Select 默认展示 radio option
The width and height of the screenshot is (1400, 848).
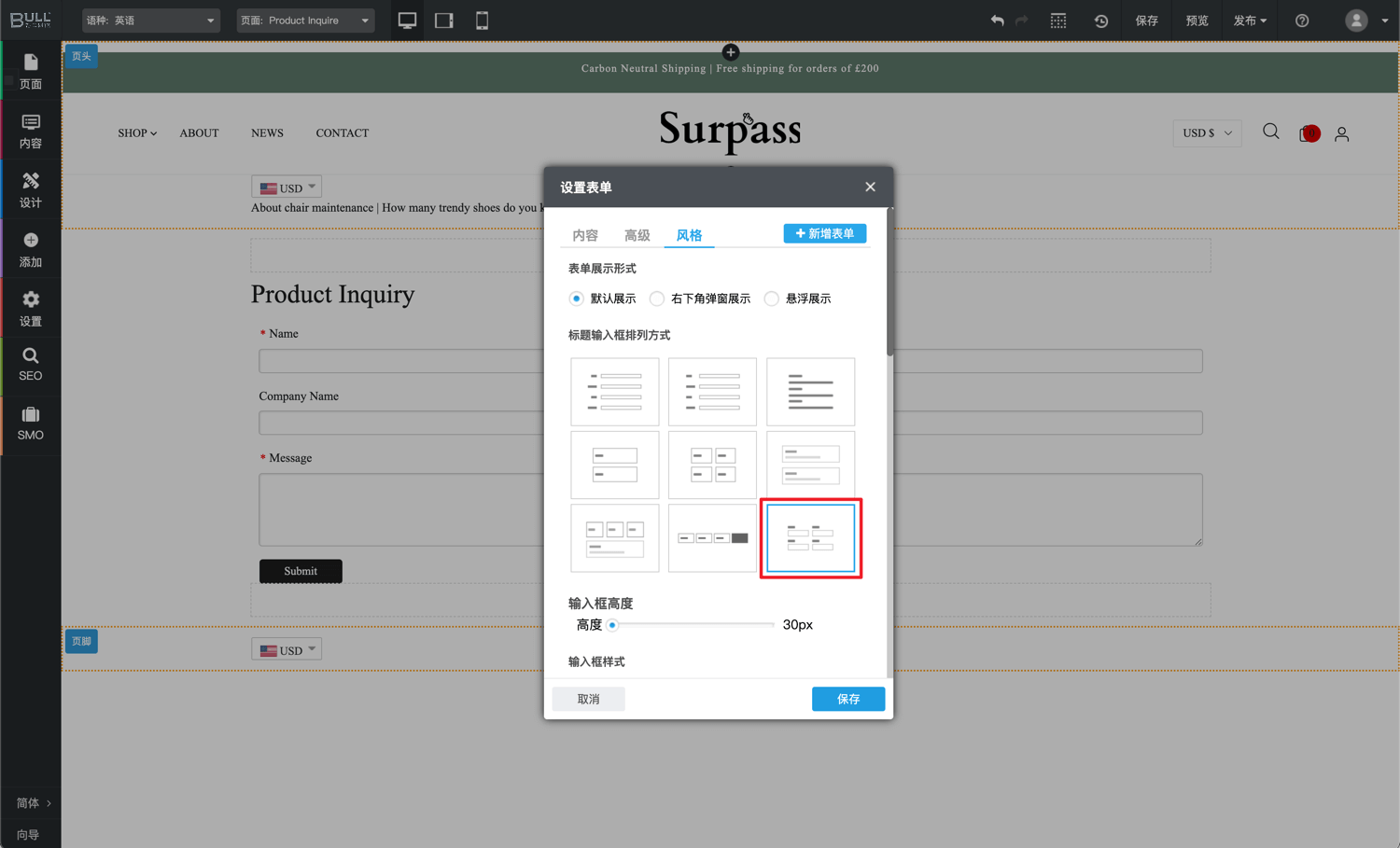tap(577, 299)
